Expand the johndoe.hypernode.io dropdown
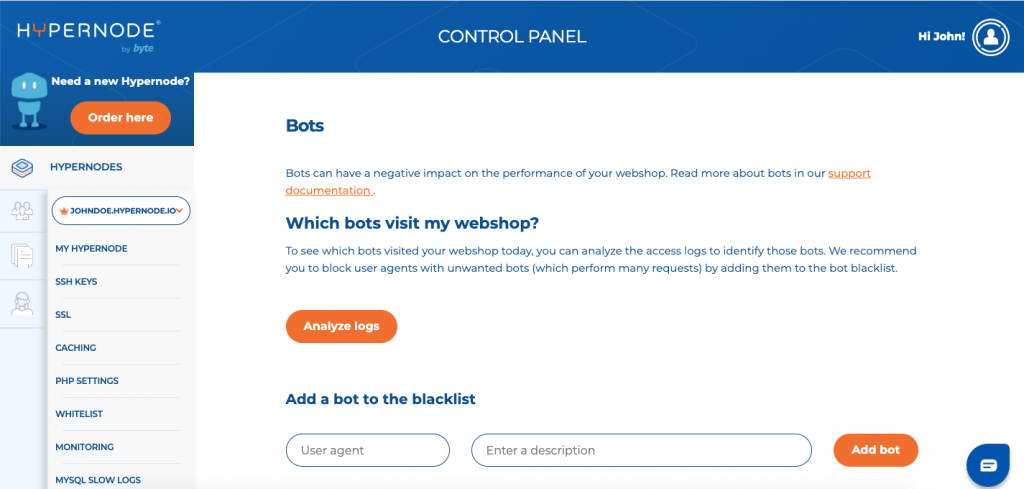Screen dimensions: 1024x489 point(120,211)
